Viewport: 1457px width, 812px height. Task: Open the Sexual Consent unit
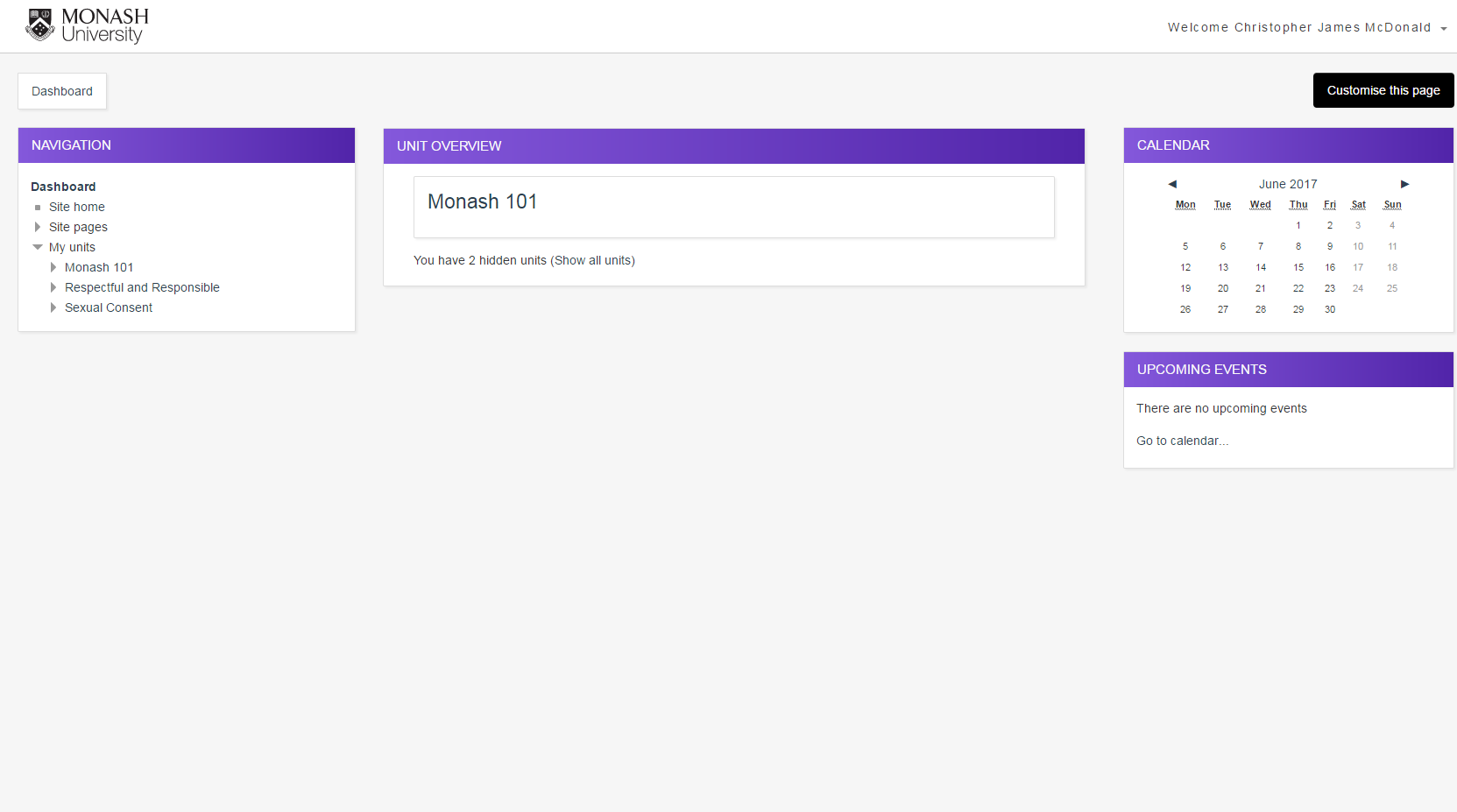tap(108, 307)
